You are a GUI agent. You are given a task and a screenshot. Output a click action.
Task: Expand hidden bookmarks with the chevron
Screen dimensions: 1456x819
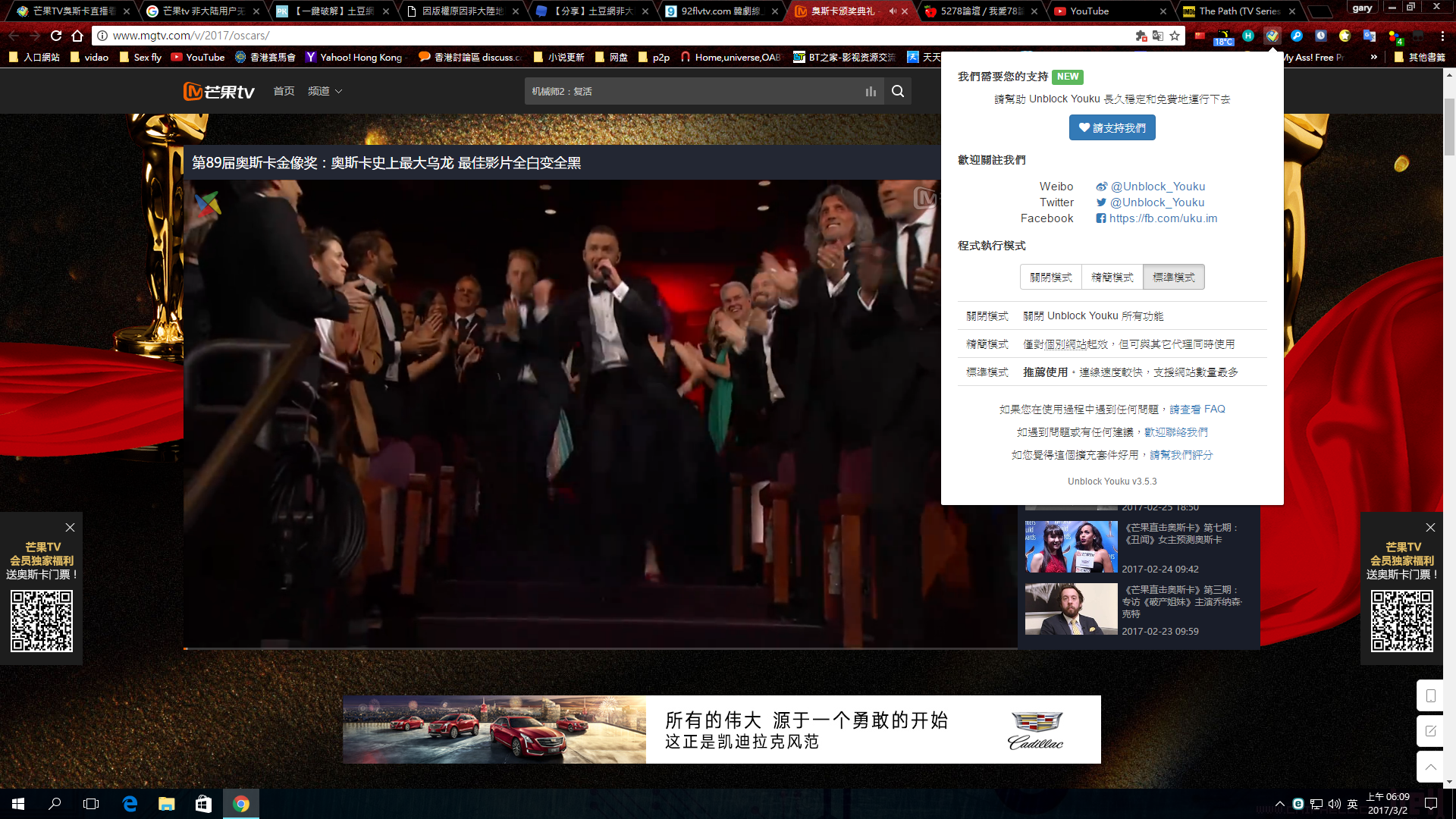coord(1373,57)
